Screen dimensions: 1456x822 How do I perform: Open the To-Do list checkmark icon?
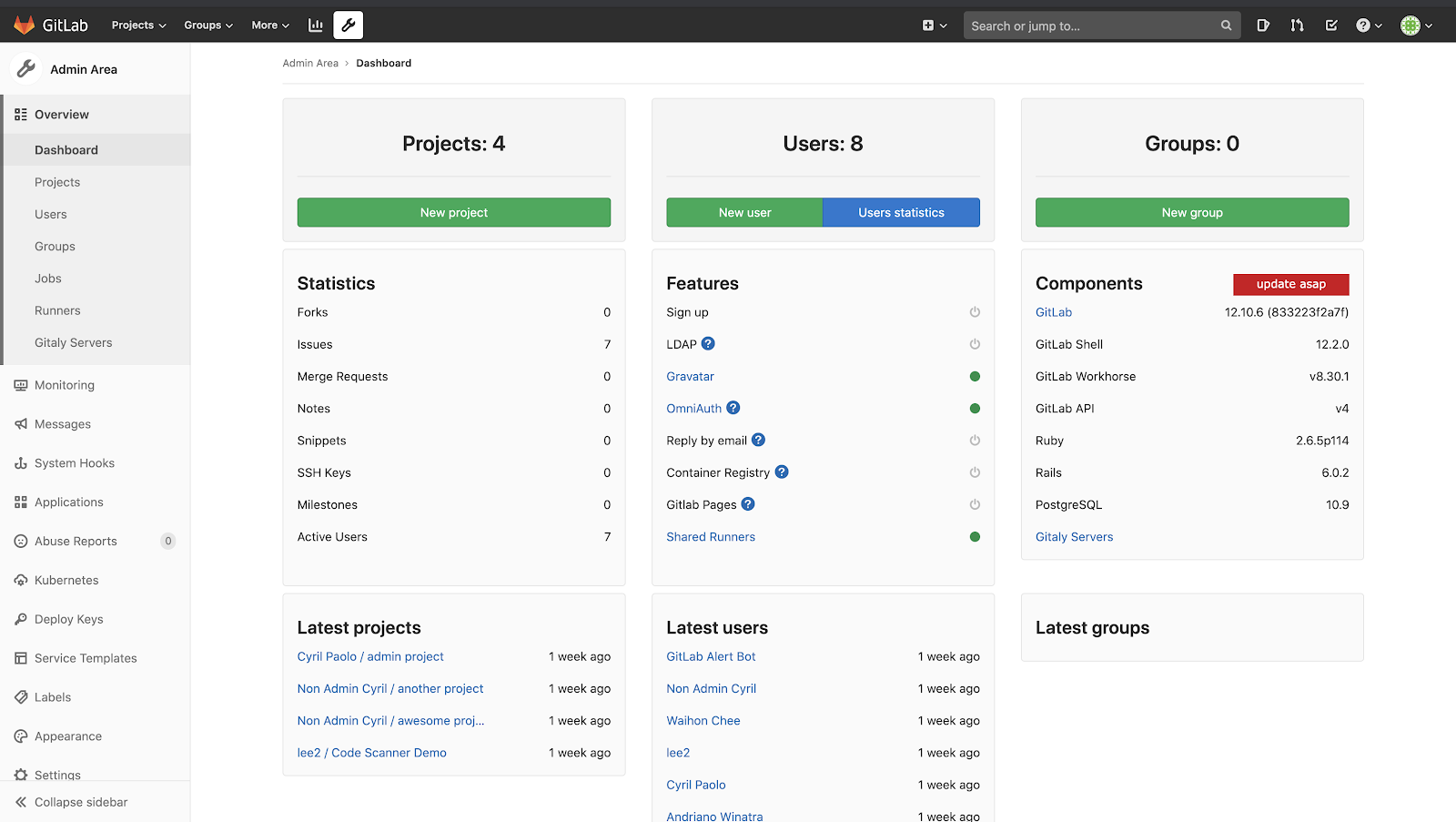(x=1331, y=25)
